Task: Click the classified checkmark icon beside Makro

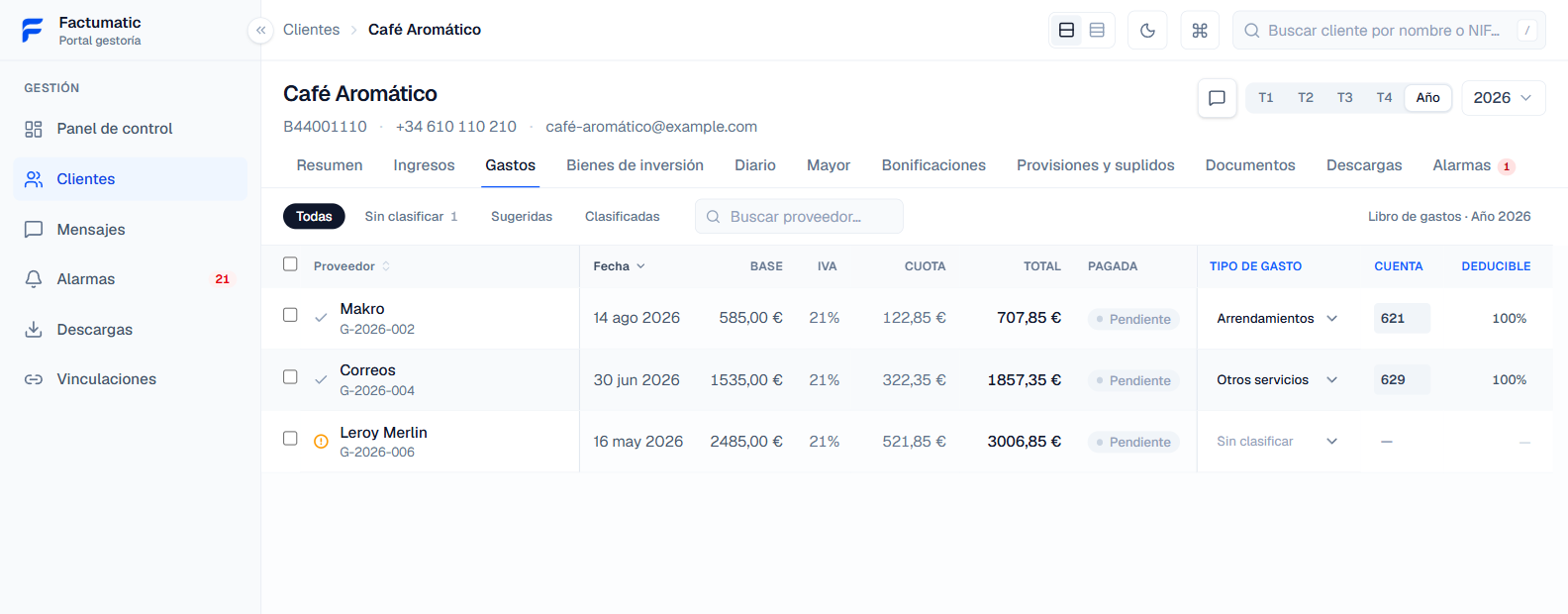Action: 321,319
